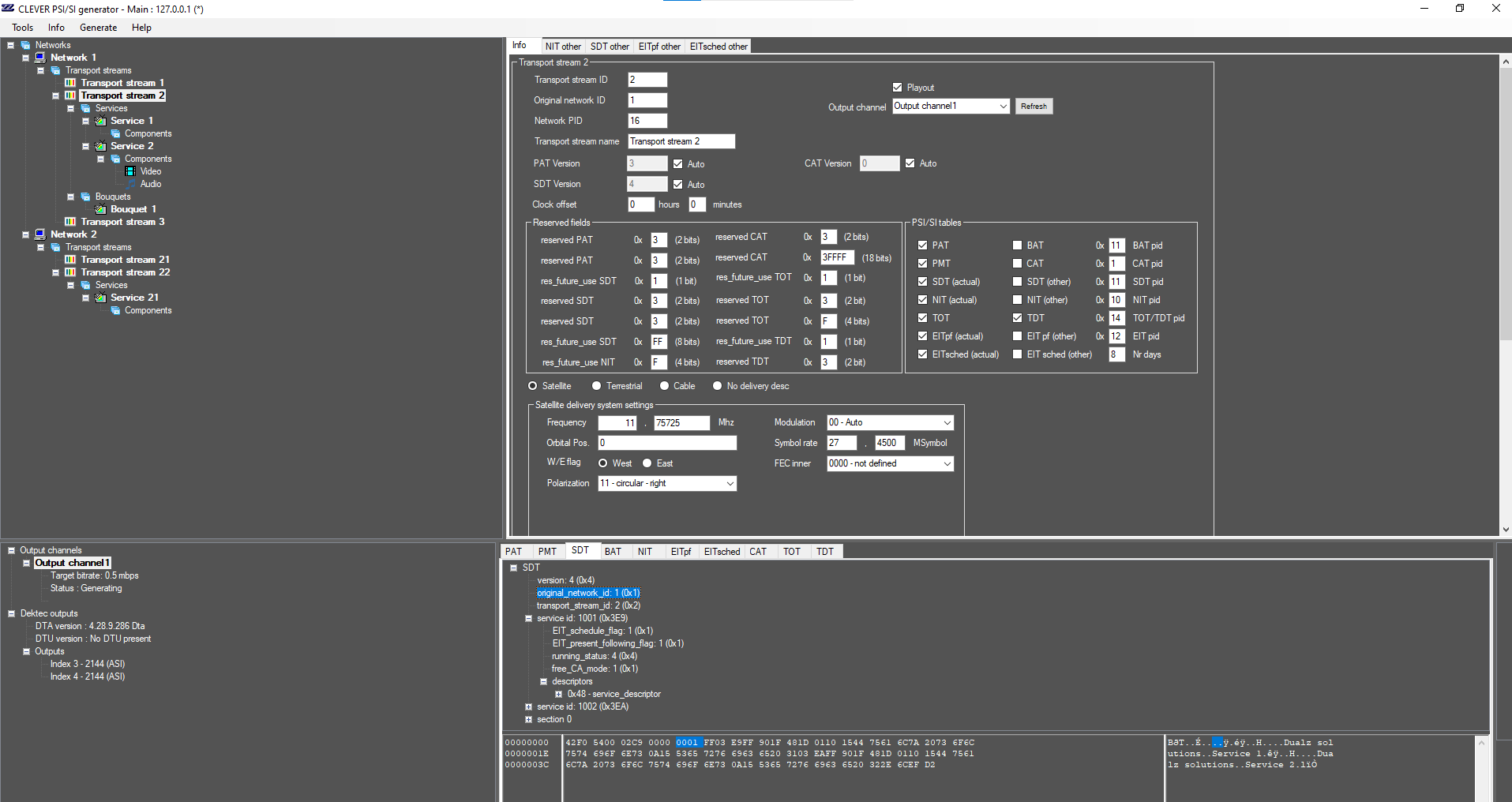
Task: Click the info panel vertical scrollbar
Action: 1505,205
